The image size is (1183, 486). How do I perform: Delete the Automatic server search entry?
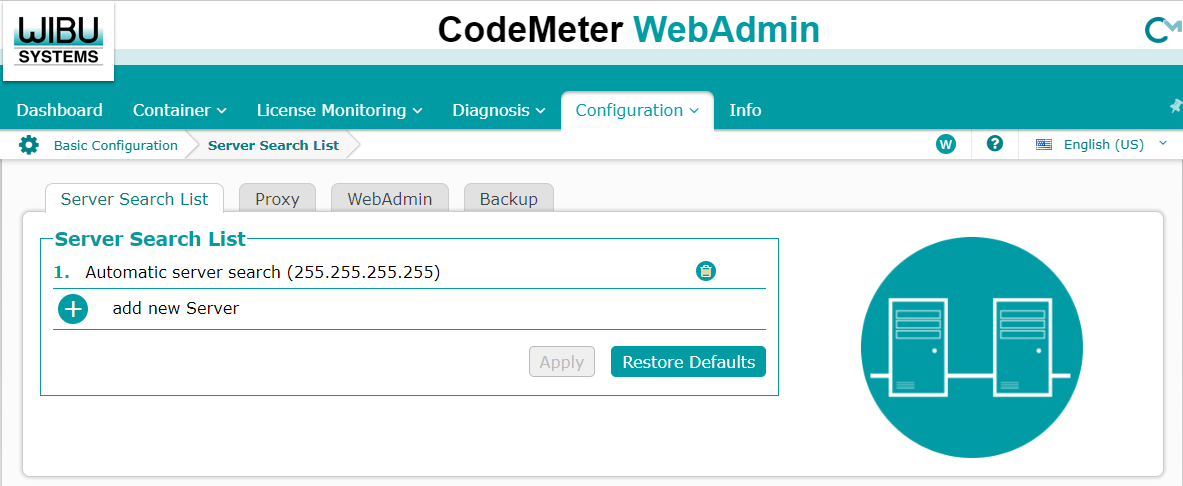[706, 271]
